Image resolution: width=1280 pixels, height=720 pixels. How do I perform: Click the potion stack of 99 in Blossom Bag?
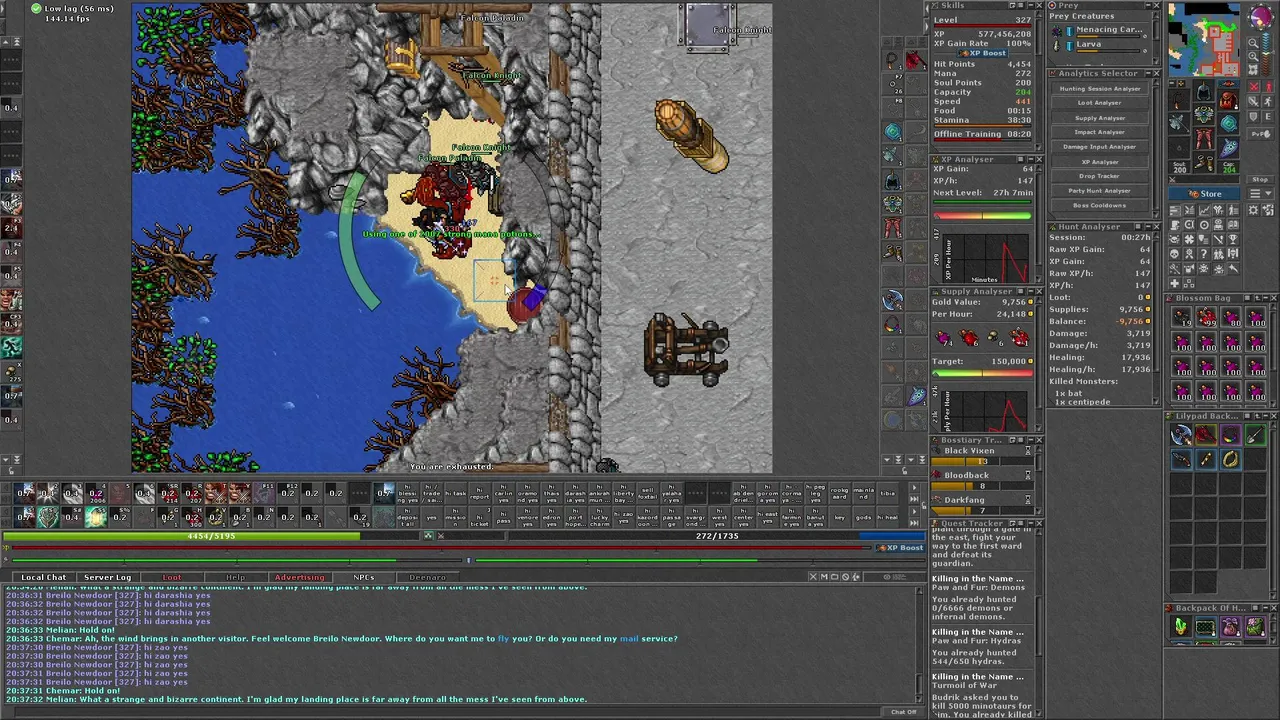1207,317
